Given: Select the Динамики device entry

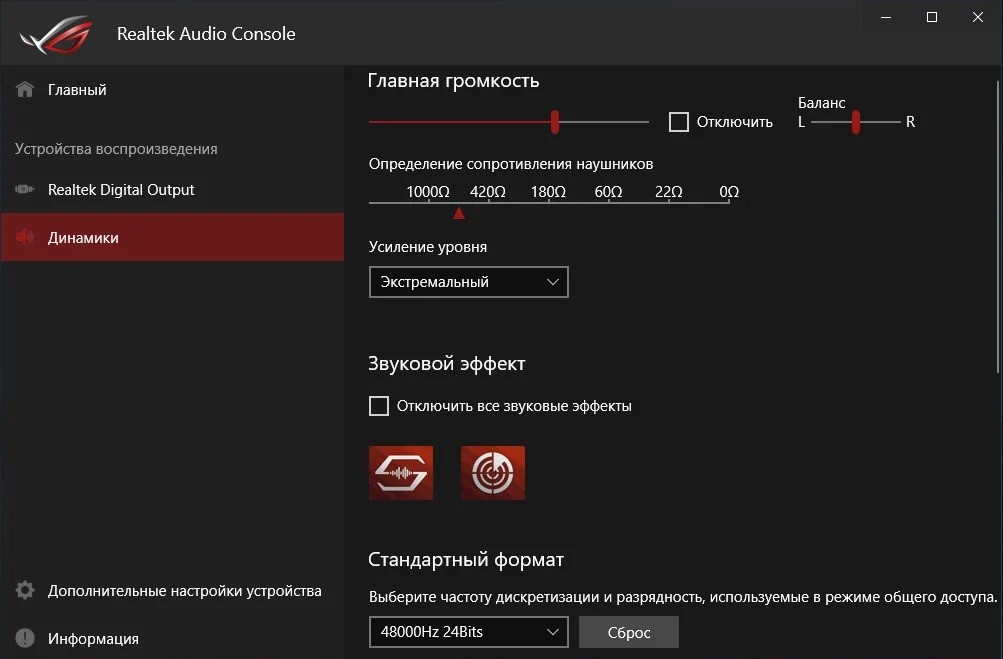Looking at the screenshot, I should click(172, 237).
